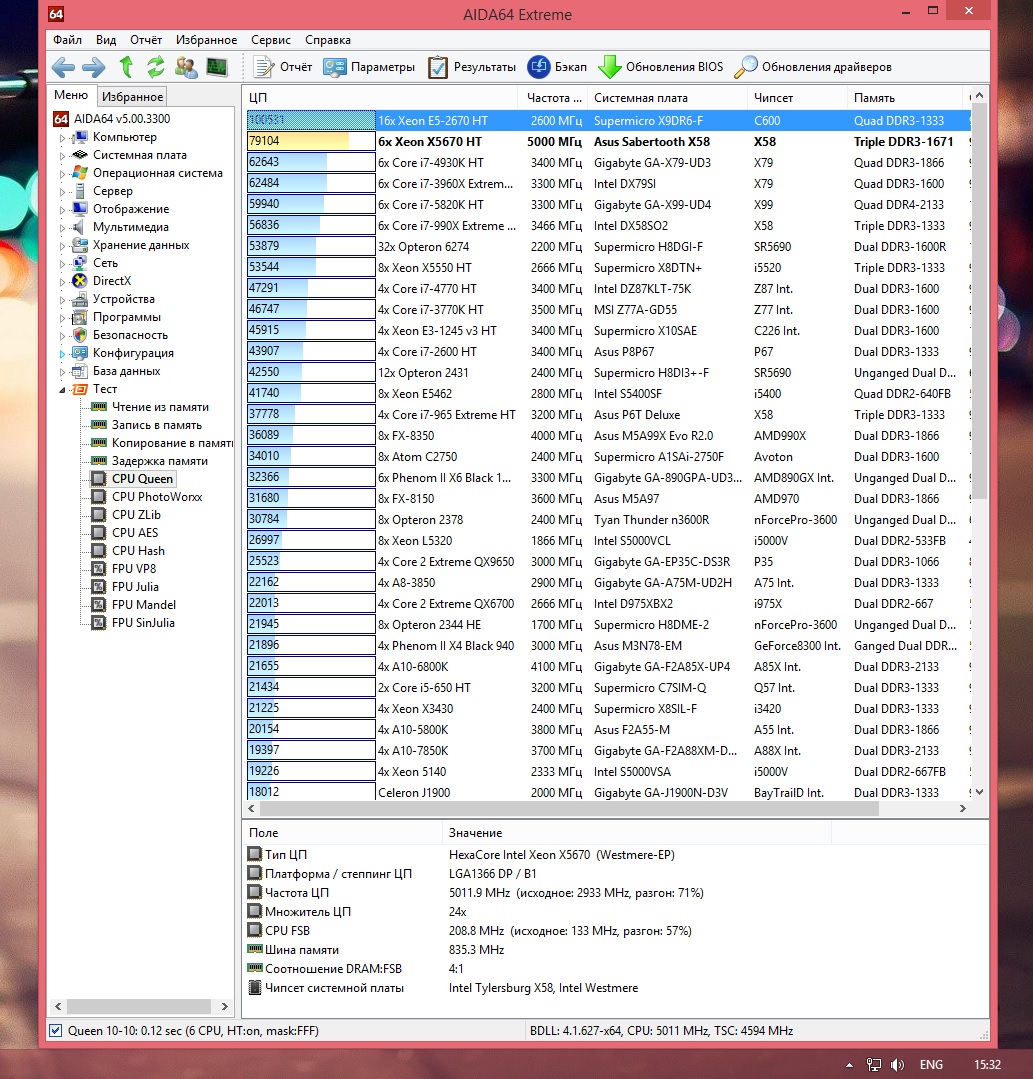Click the Поле column header
Image resolution: width=1033 pixels, height=1079 pixels.
[x=342, y=833]
